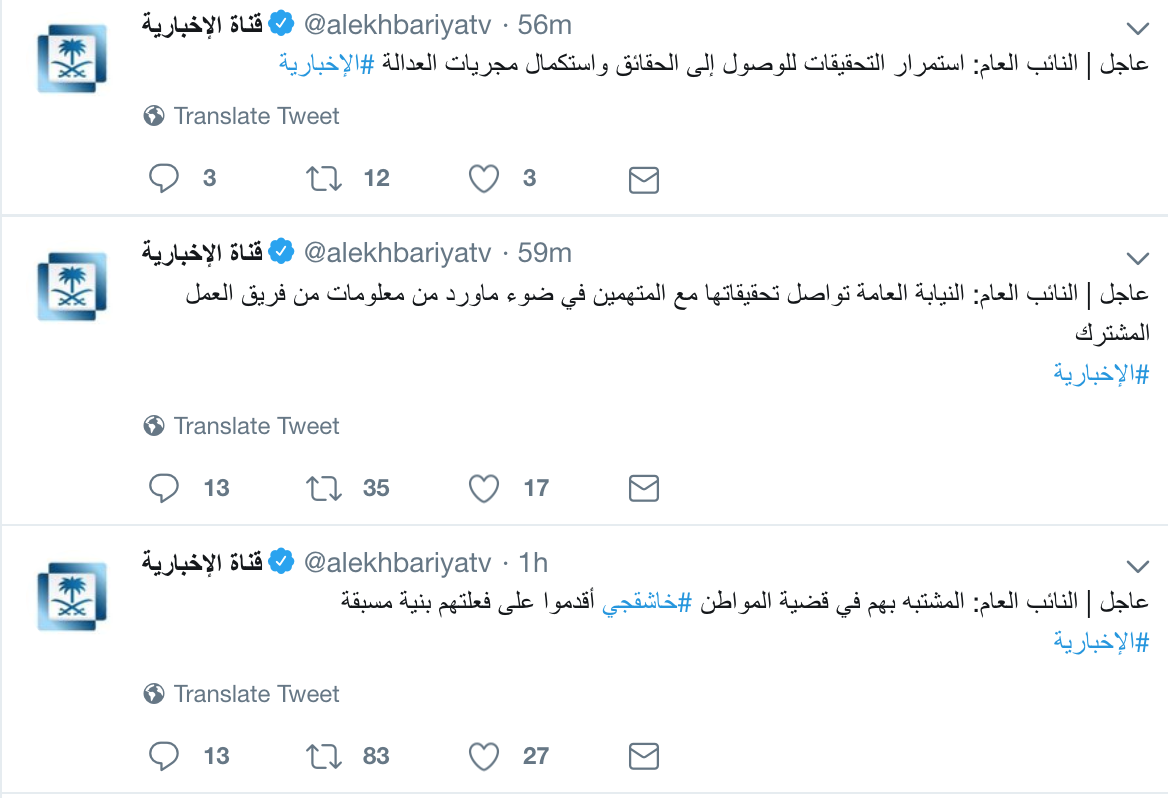Viewport: 1168px width, 798px height.
Task: Open options chevron on 56m tweet
Action: coord(1137,29)
